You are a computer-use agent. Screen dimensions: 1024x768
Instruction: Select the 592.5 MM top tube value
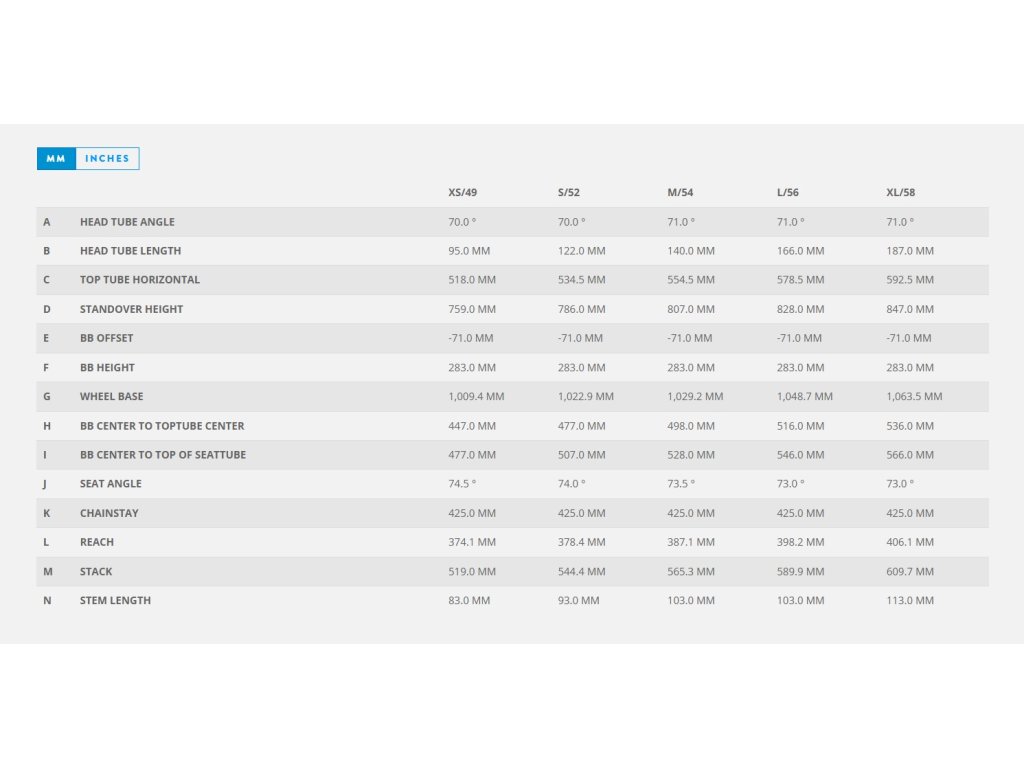coord(910,280)
